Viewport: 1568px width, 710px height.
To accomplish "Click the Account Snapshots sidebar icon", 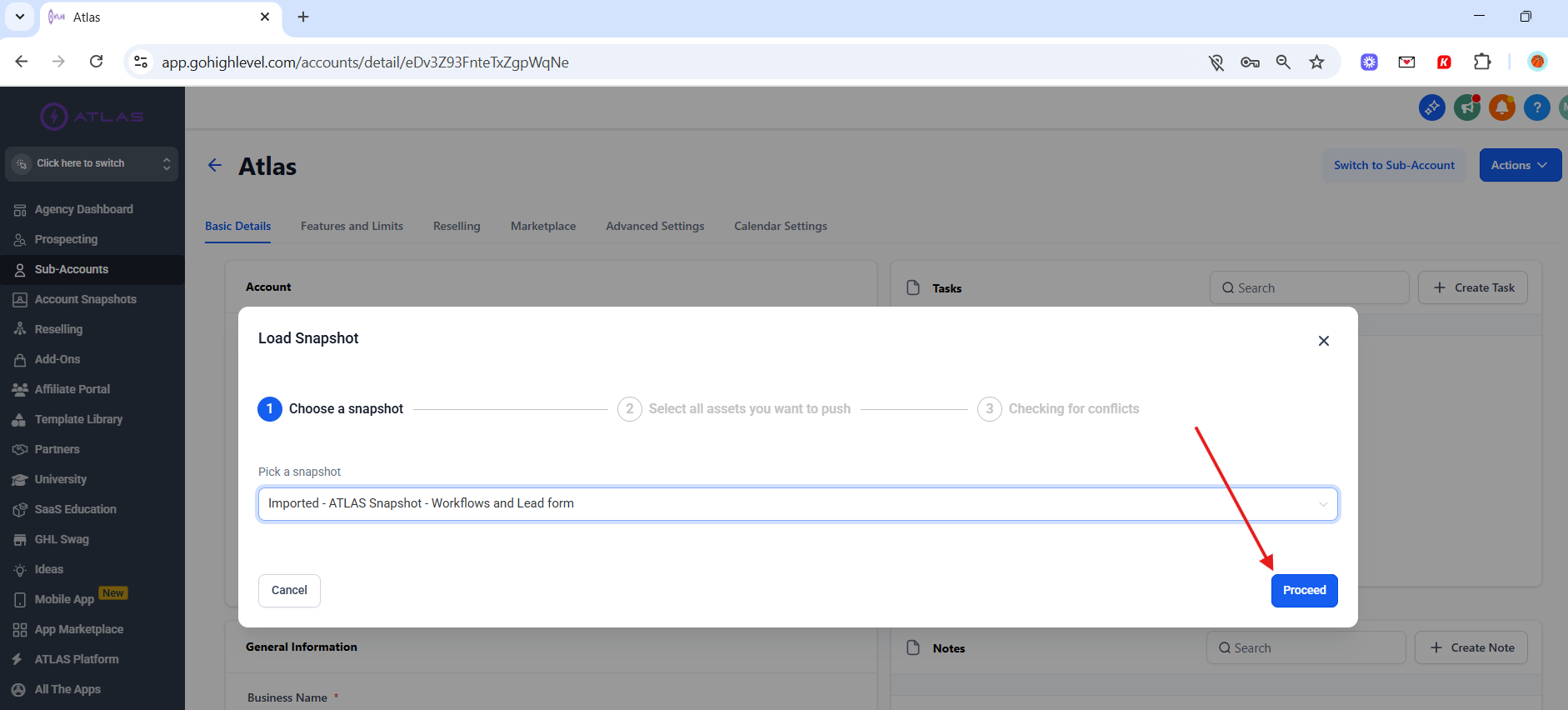I will pyautogui.click(x=20, y=300).
